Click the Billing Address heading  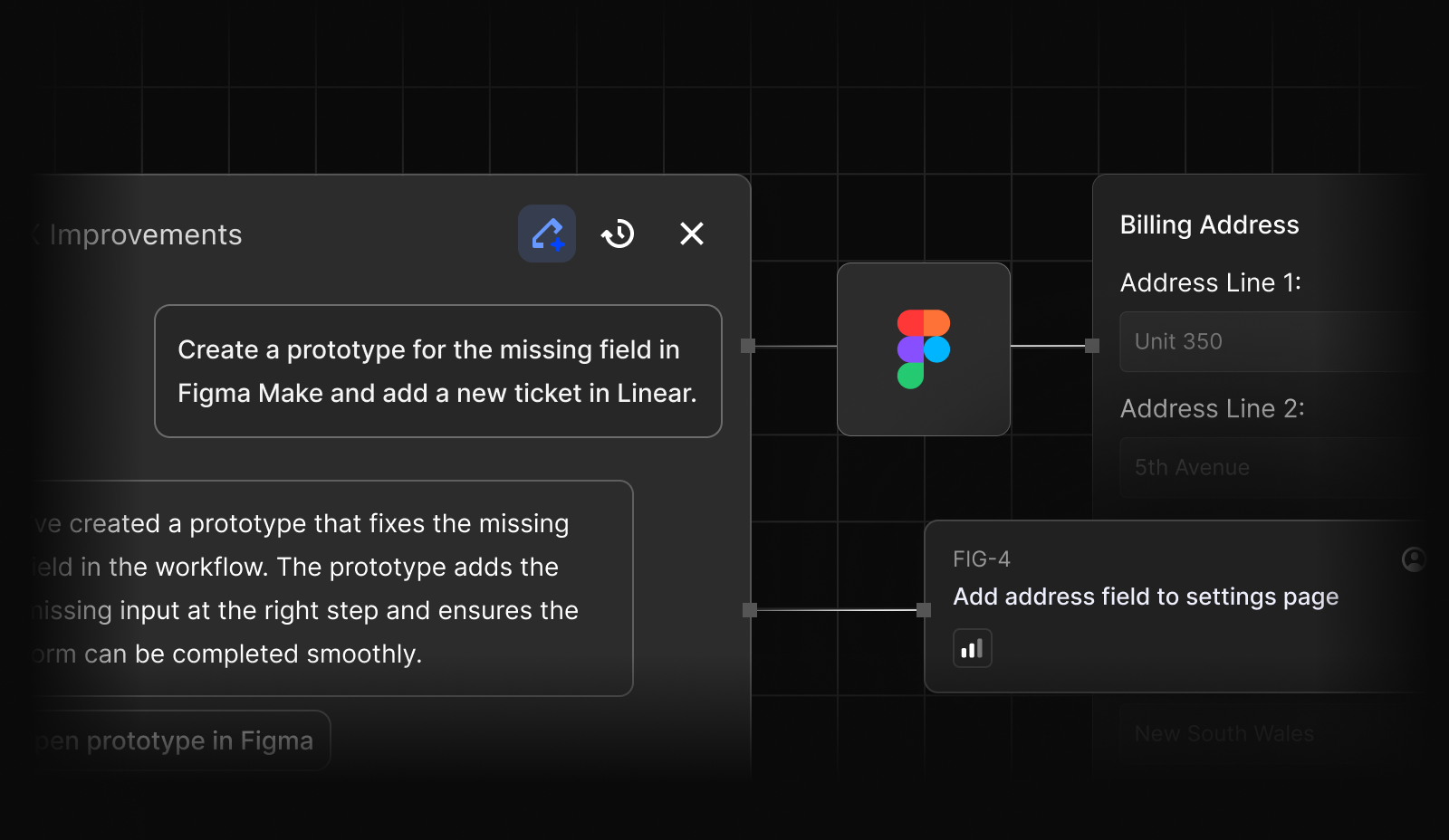[x=1209, y=224]
